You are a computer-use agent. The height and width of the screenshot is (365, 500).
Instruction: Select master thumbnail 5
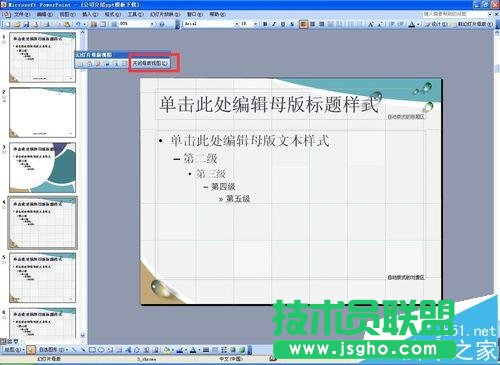pyautogui.click(x=42, y=278)
